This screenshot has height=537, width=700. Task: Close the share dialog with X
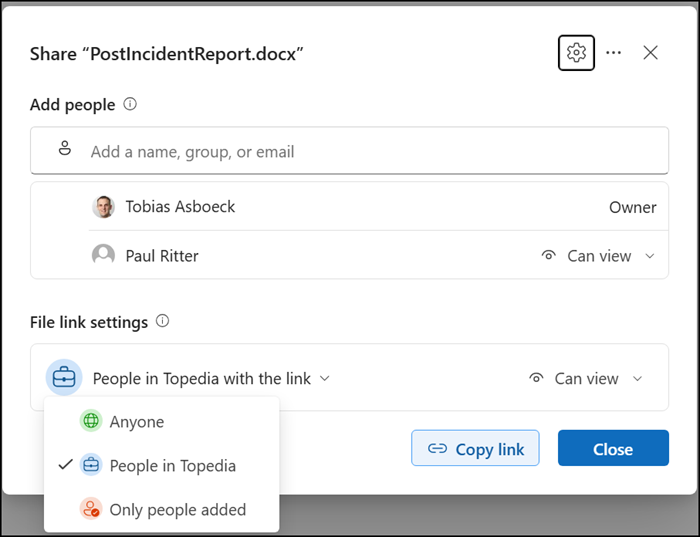click(x=650, y=53)
